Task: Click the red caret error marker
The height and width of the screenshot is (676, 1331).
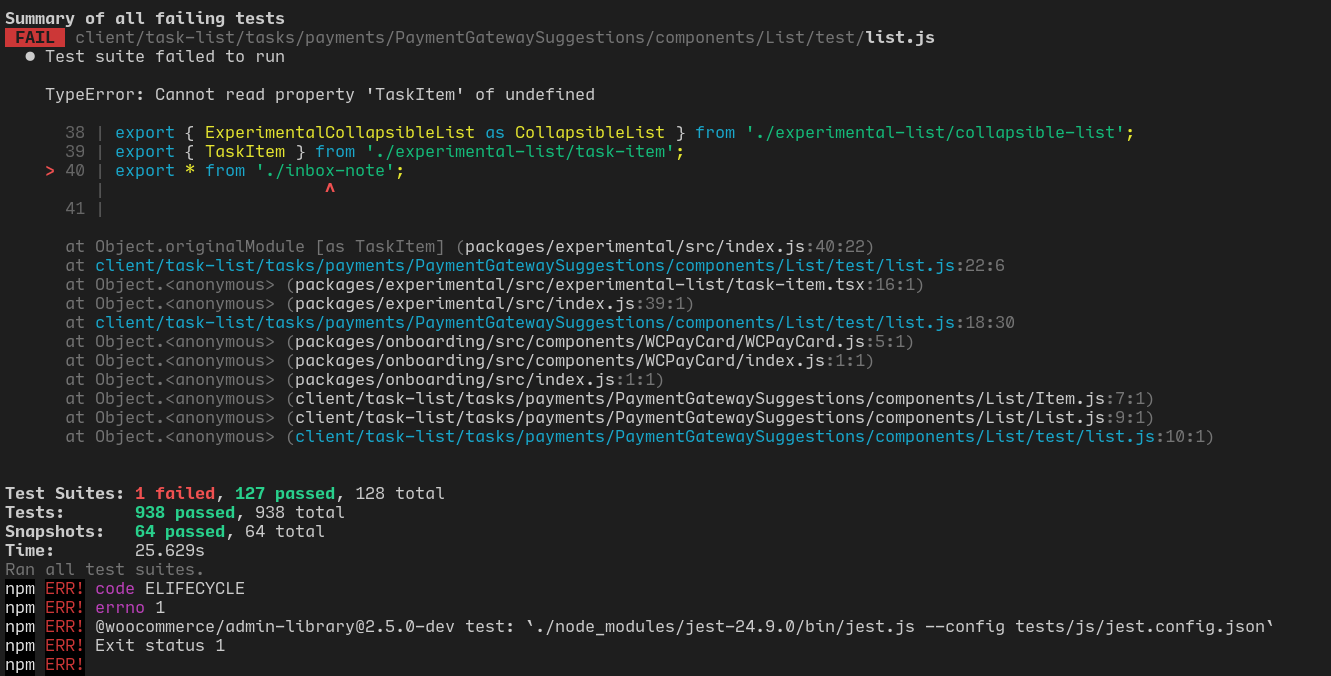Action: (x=330, y=189)
